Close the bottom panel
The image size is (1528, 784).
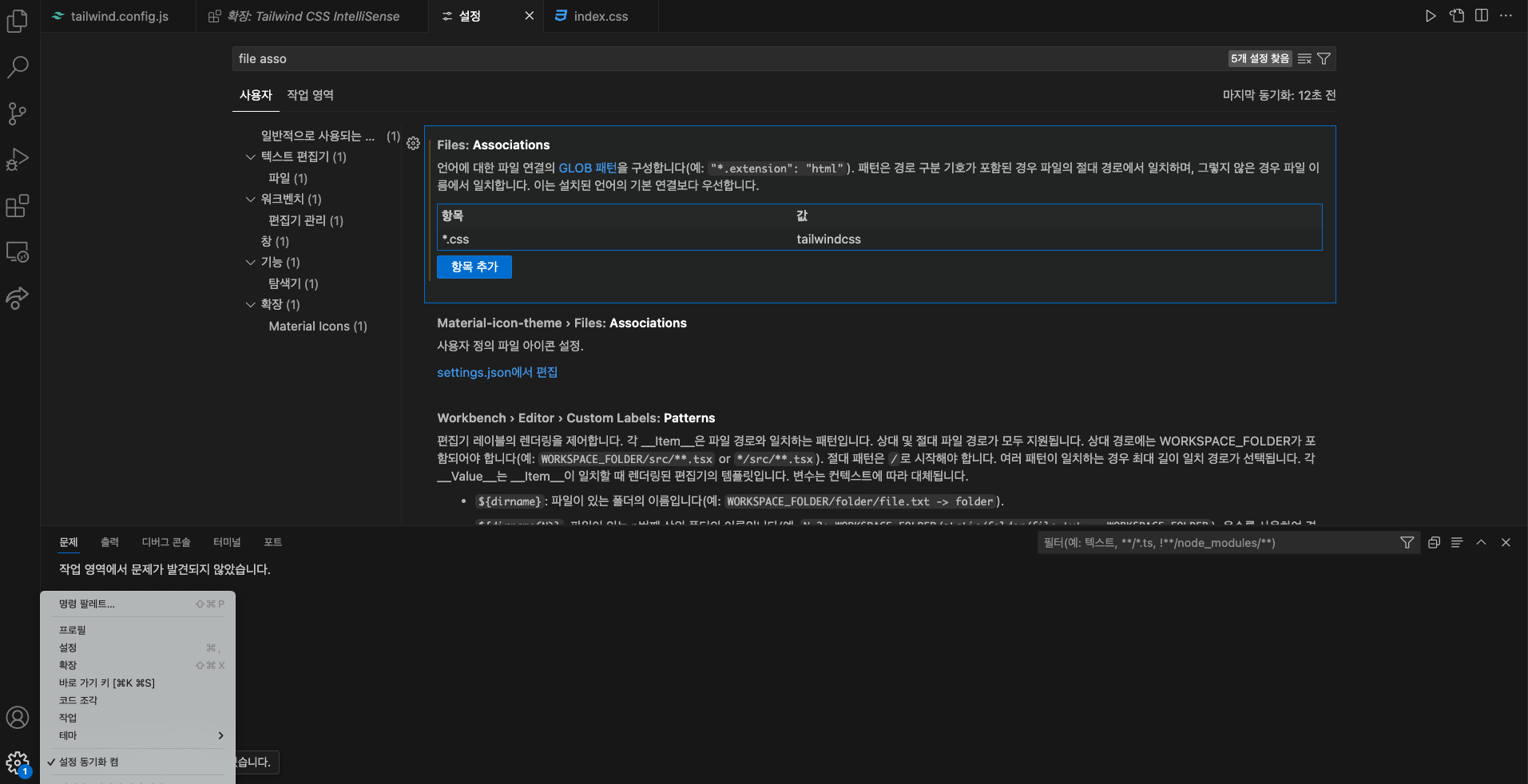point(1506,543)
